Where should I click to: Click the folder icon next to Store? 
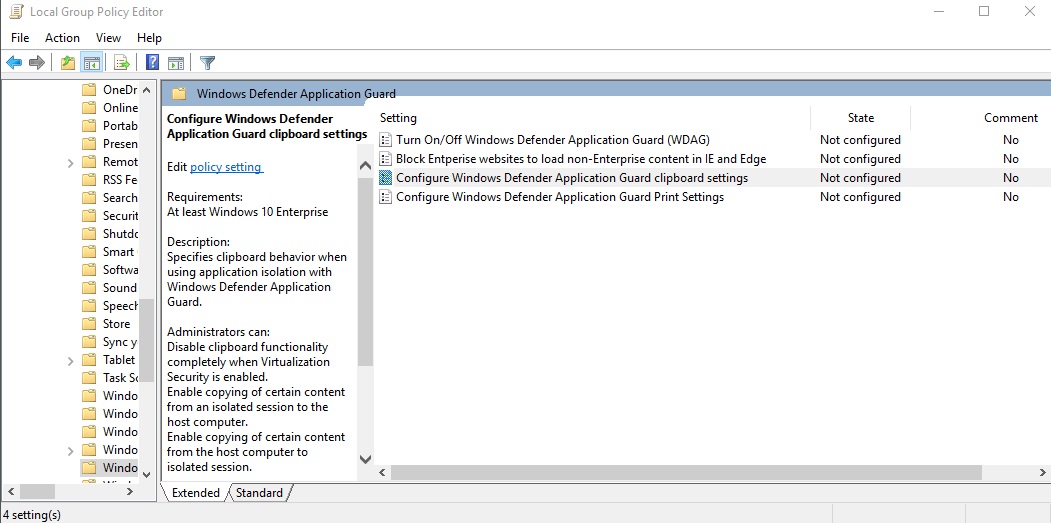click(x=89, y=323)
